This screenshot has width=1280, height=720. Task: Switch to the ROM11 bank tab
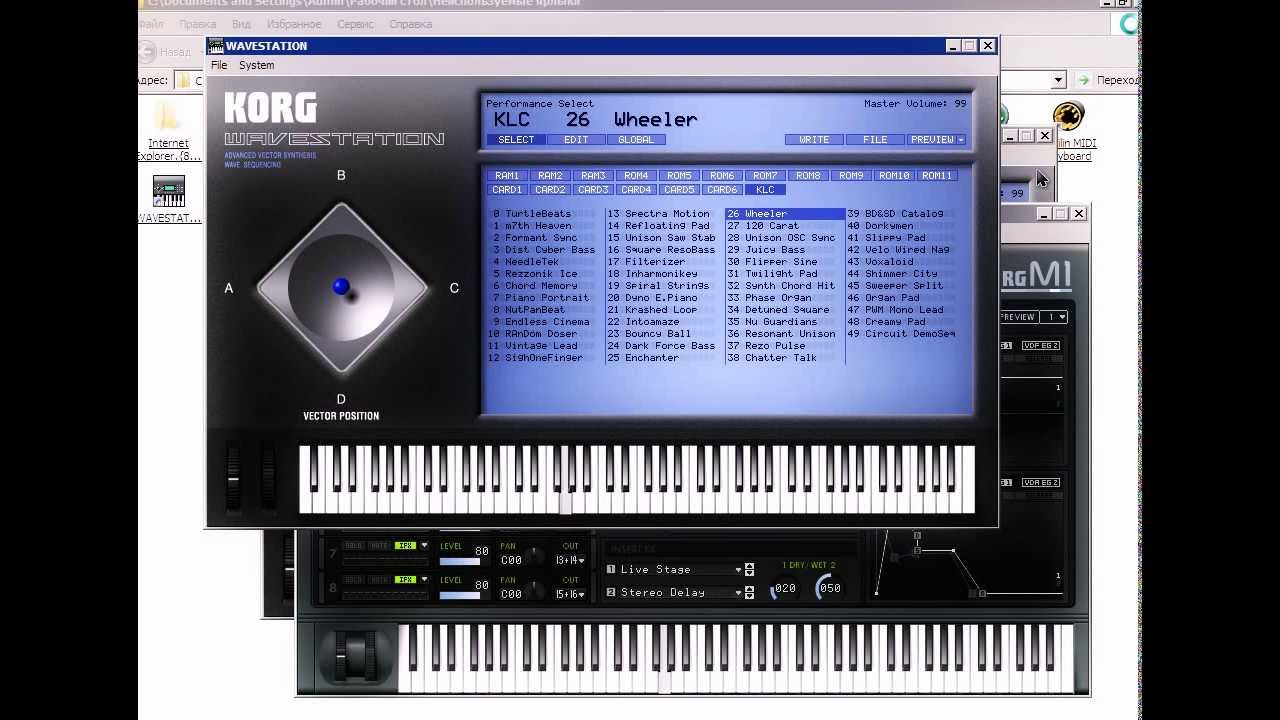pos(937,176)
